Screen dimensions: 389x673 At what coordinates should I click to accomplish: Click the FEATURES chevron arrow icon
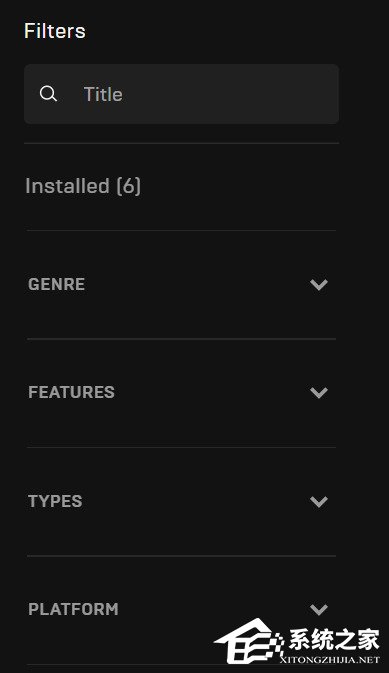[x=319, y=392]
